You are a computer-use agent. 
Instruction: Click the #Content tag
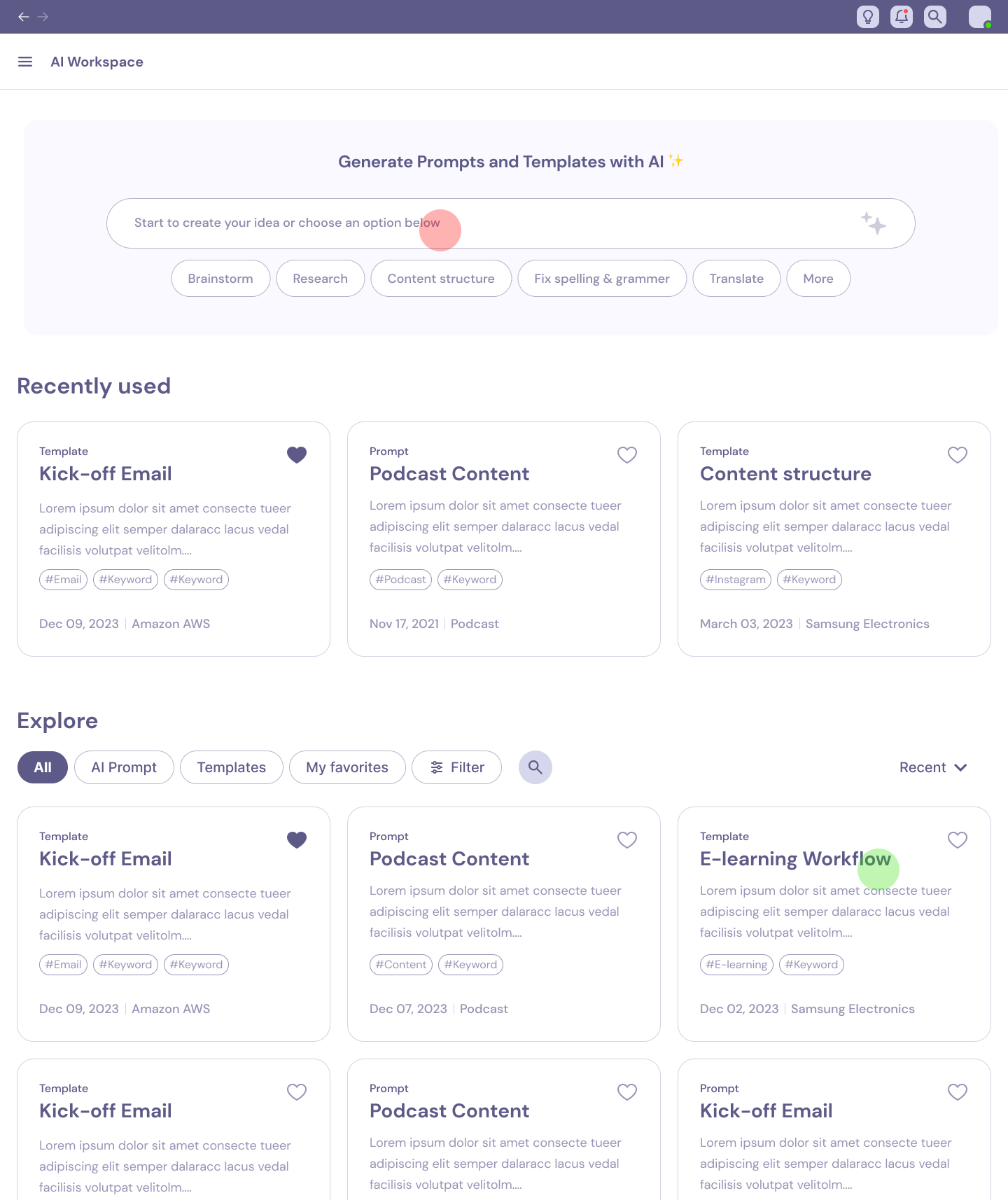401,965
